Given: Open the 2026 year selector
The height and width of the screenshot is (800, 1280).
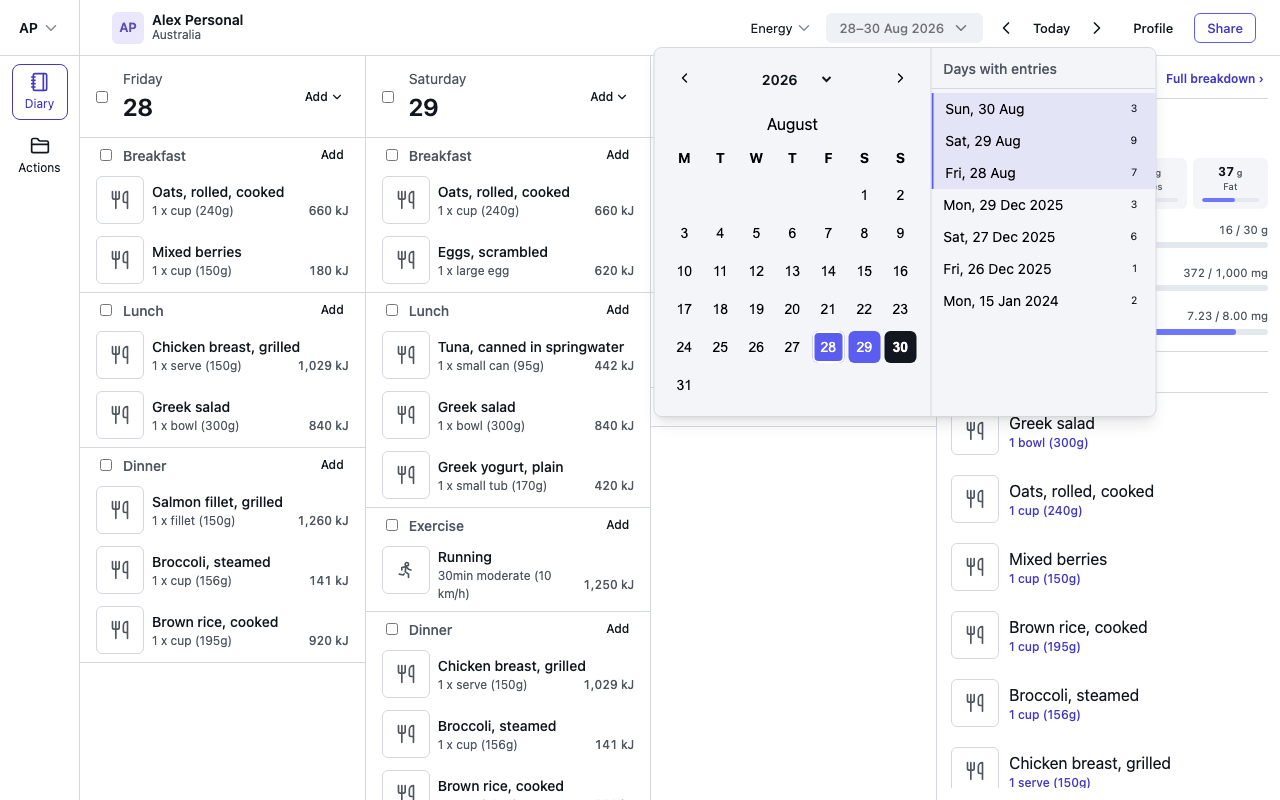Looking at the screenshot, I should [x=796, y=80].
